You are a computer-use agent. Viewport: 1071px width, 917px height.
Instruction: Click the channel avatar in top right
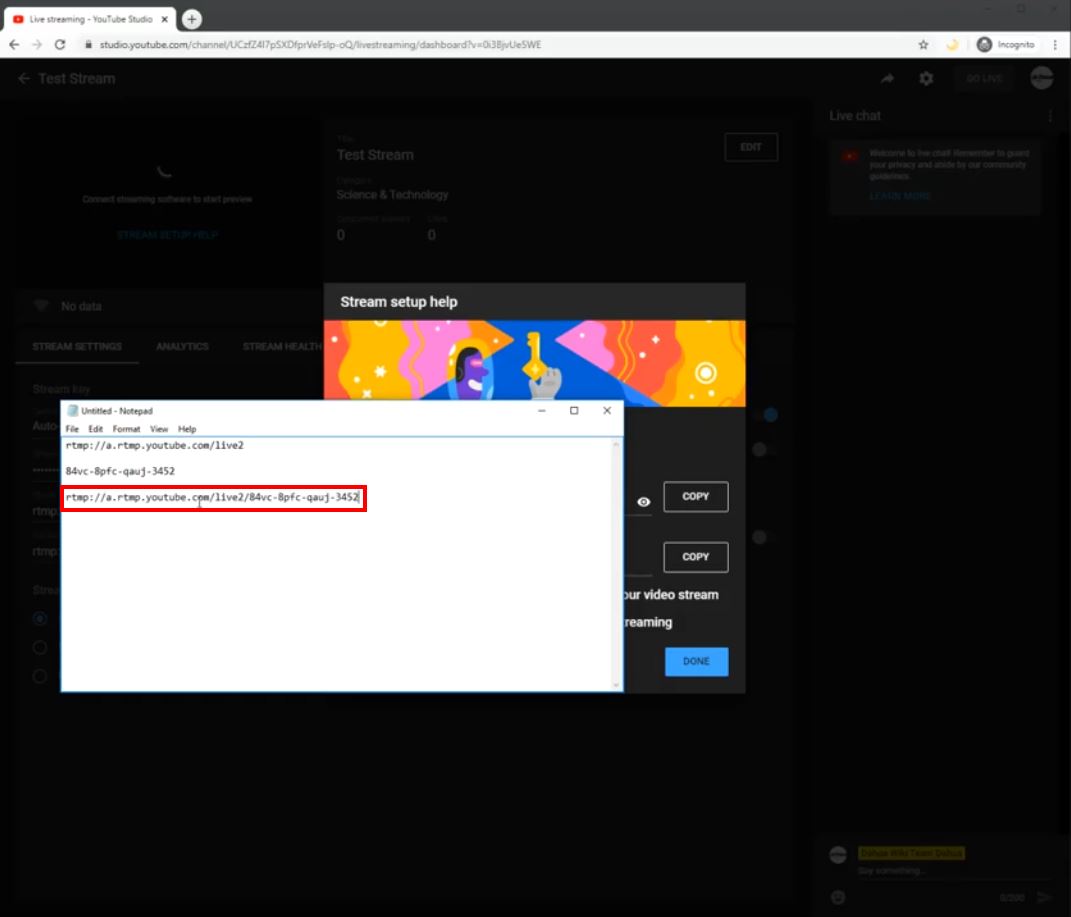coord(1042,79)
